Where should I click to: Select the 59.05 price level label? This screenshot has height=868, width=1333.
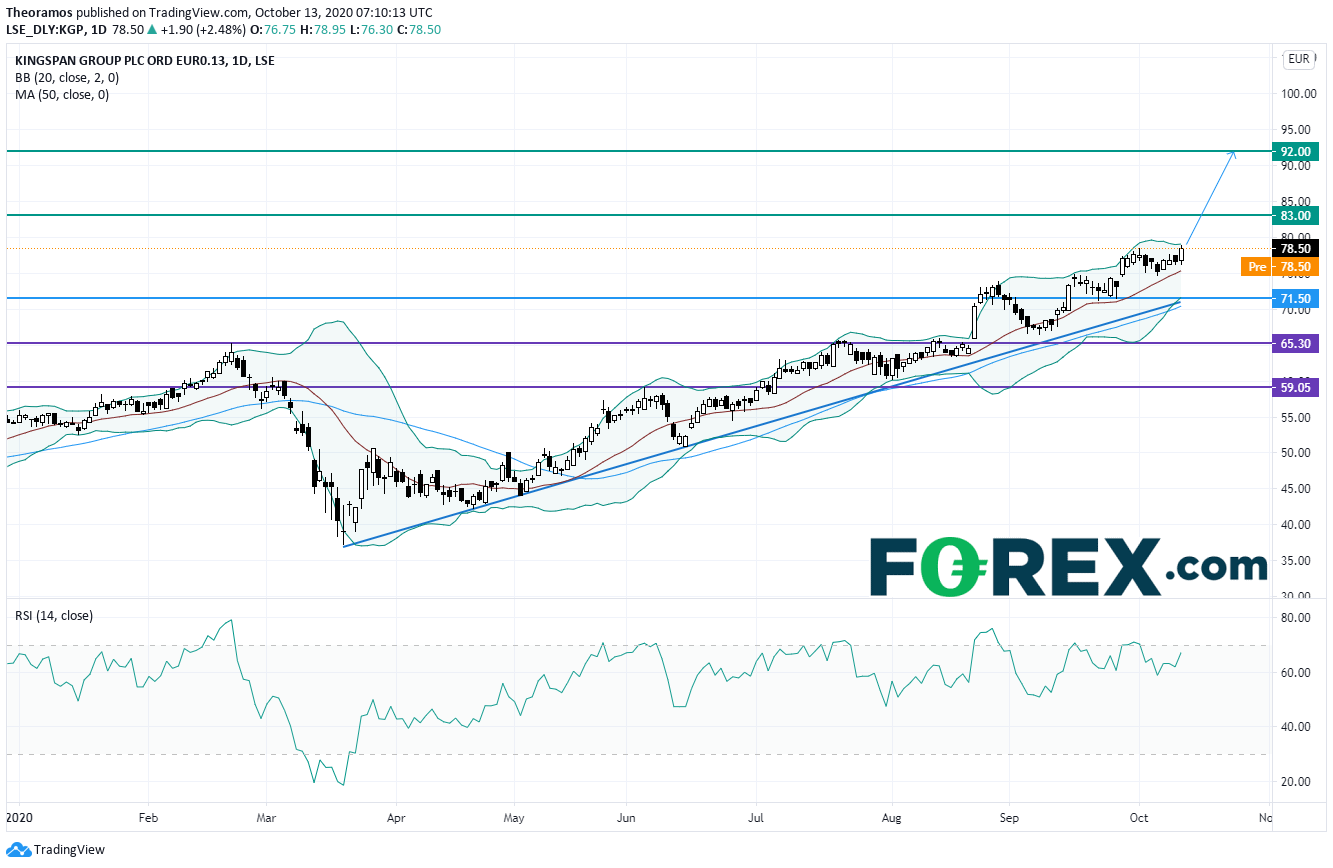click(1295, 388)
